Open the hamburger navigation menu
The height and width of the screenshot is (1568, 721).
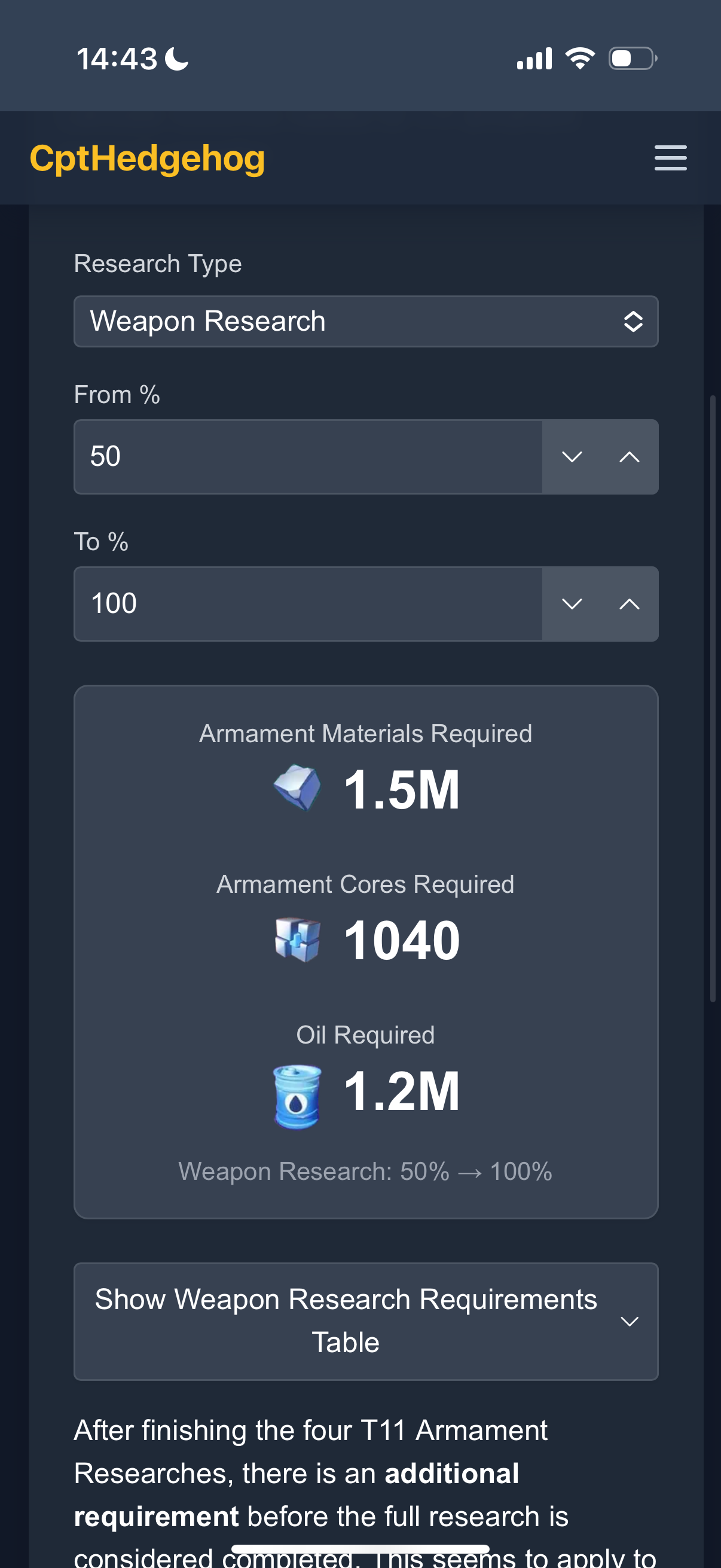670,158
